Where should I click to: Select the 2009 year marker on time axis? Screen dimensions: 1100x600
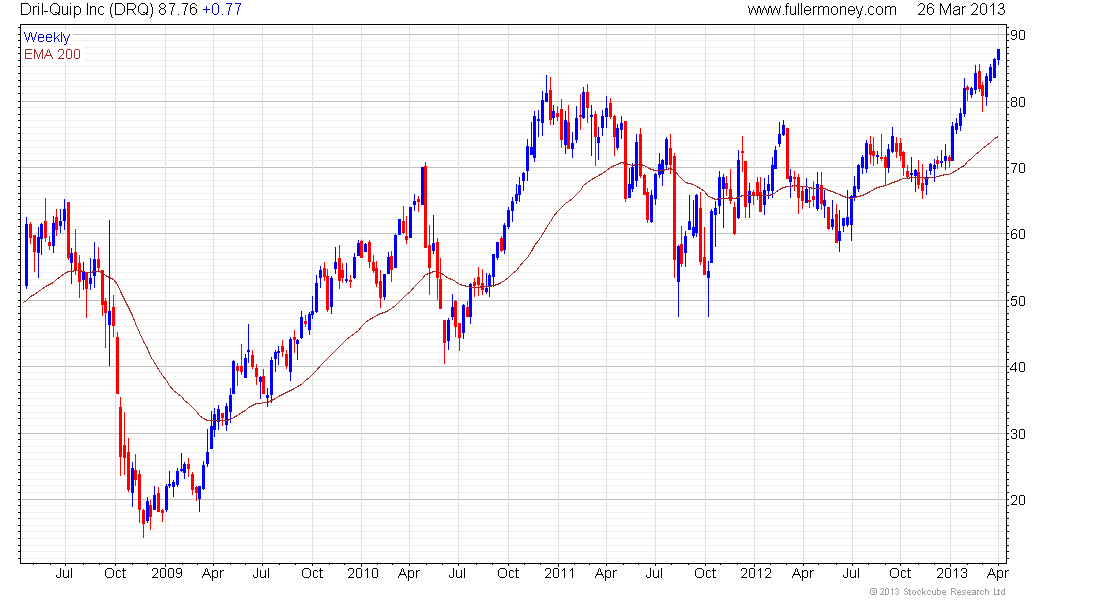pyautogui.click(x=167, y=573)
